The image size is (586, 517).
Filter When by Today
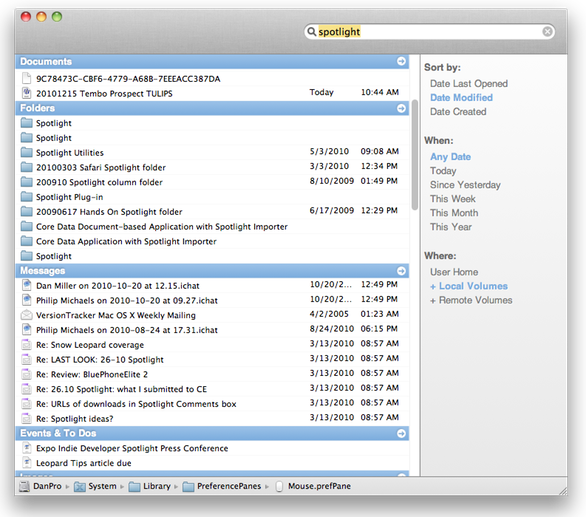[x=443, y=171]
